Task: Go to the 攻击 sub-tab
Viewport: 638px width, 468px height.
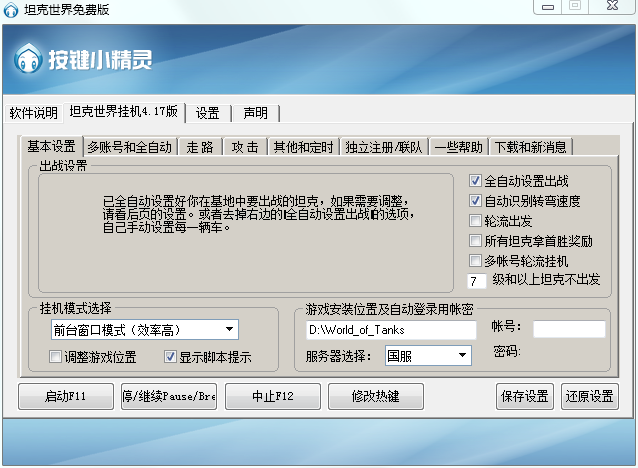Action: pos(244,147)
